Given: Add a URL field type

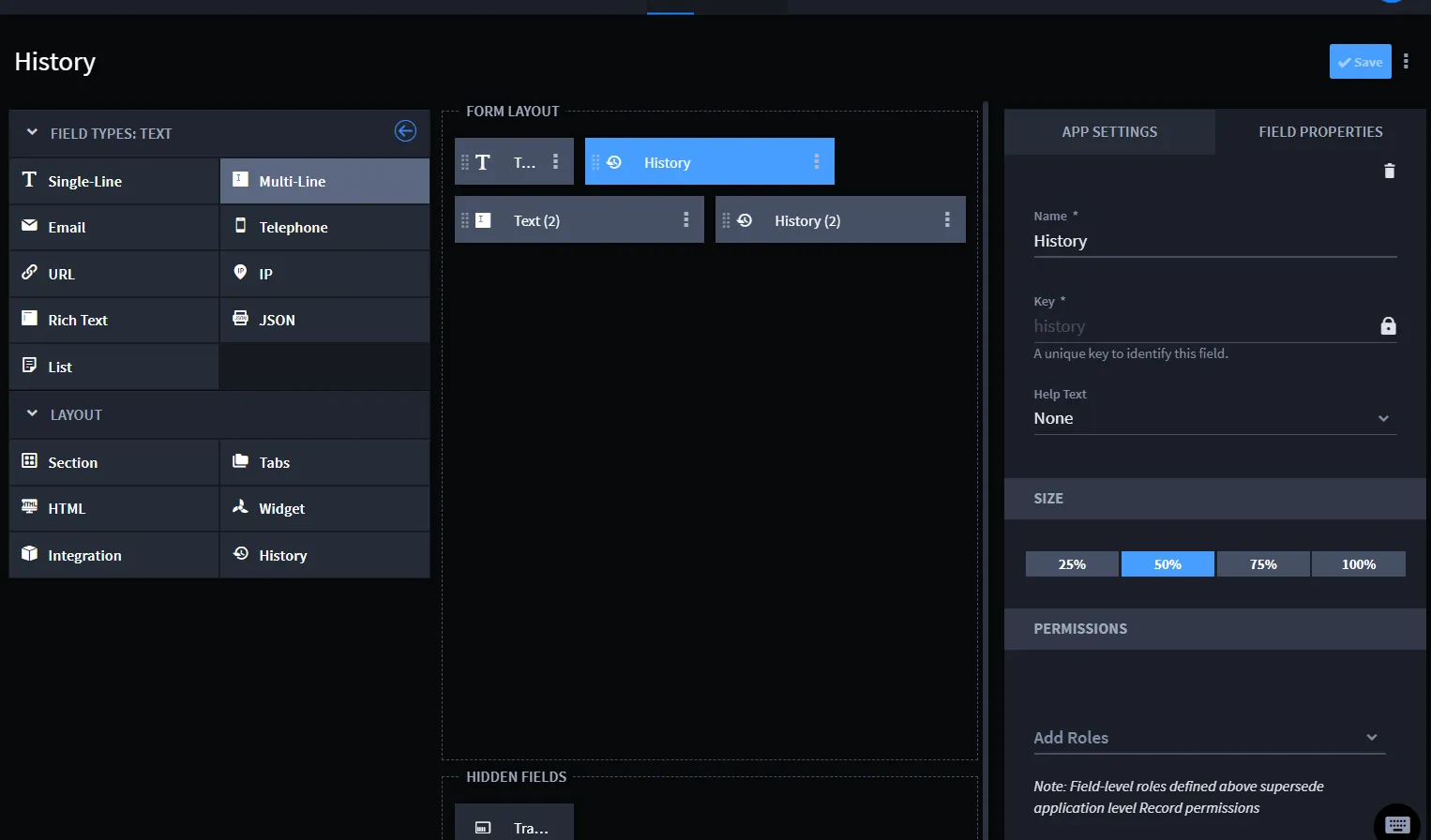Looking at the screenshot, I should click(x=114, y=274).
